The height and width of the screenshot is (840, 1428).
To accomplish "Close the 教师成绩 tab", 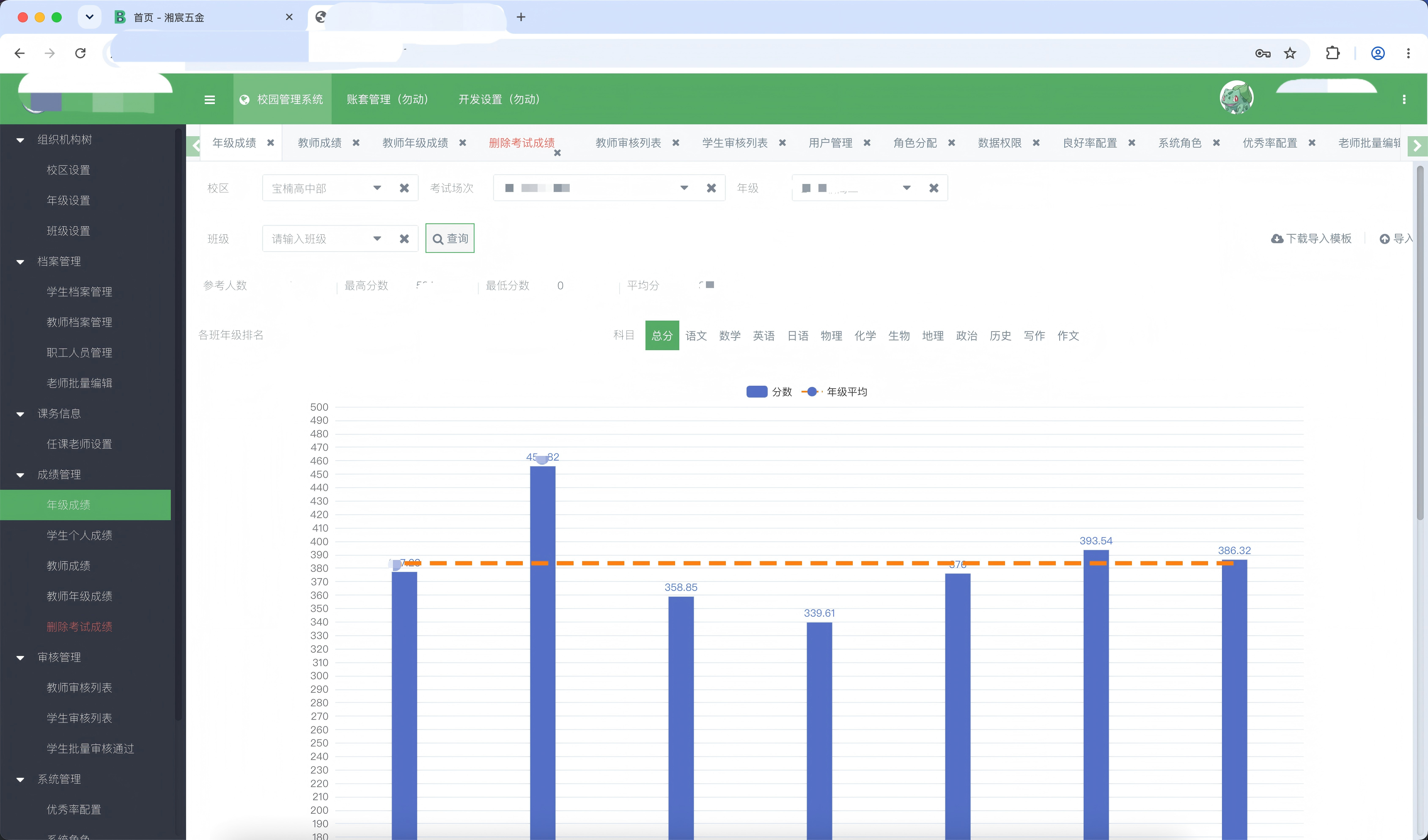I will pyautogui.click(x=356, y=143).
